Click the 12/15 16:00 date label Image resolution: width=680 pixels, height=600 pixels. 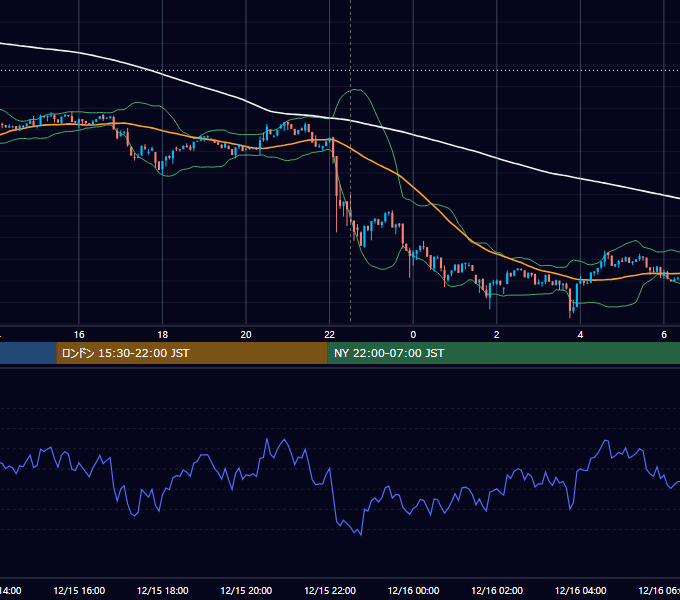79,590
